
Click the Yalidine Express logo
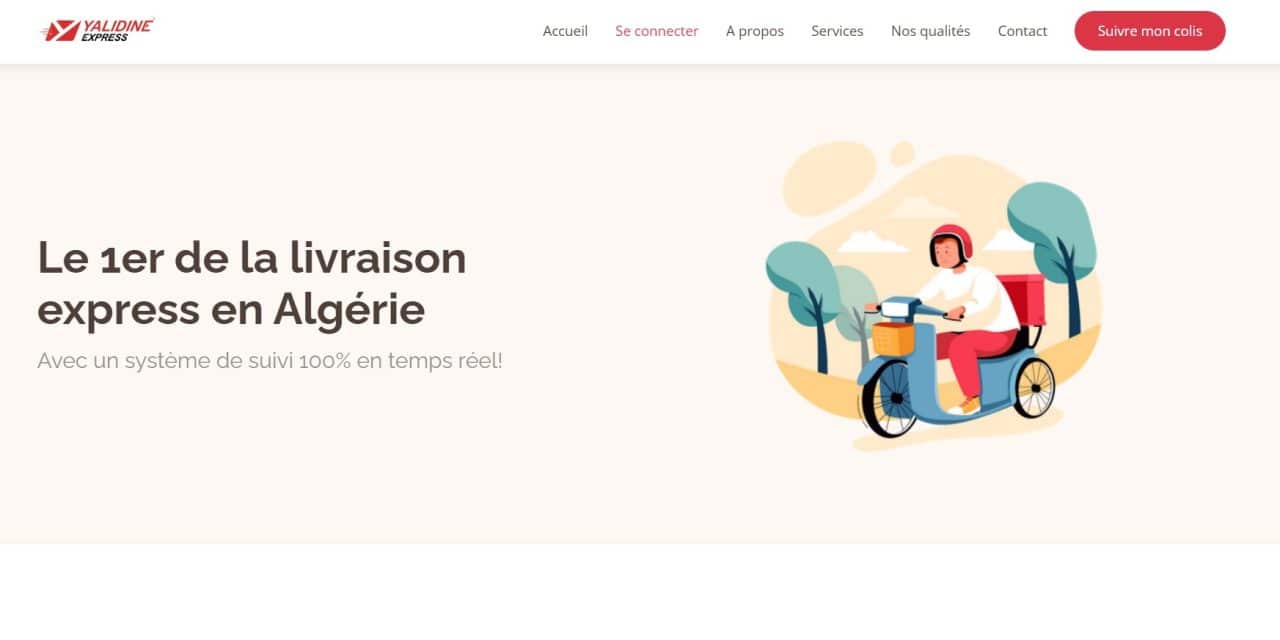click(97, 31)
